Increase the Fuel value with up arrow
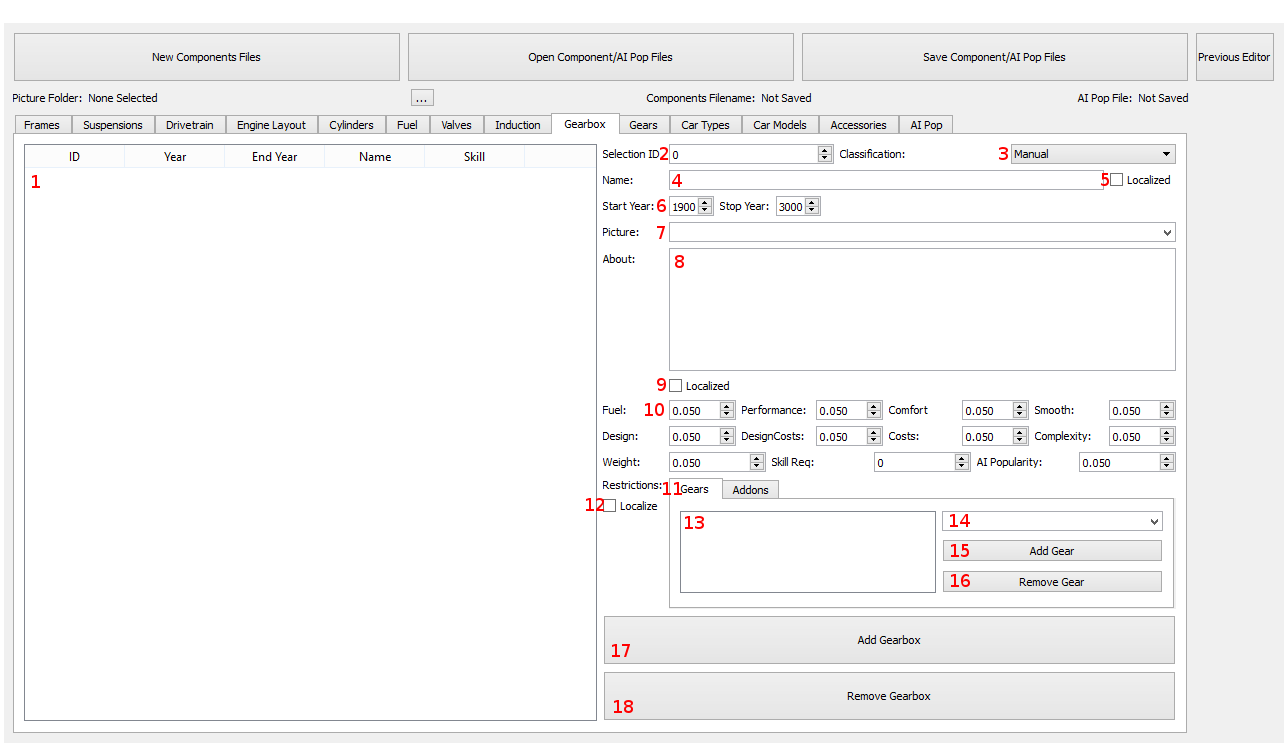Screen dimensions: 1288x747 pyautogui.click(x=726, y=407)
